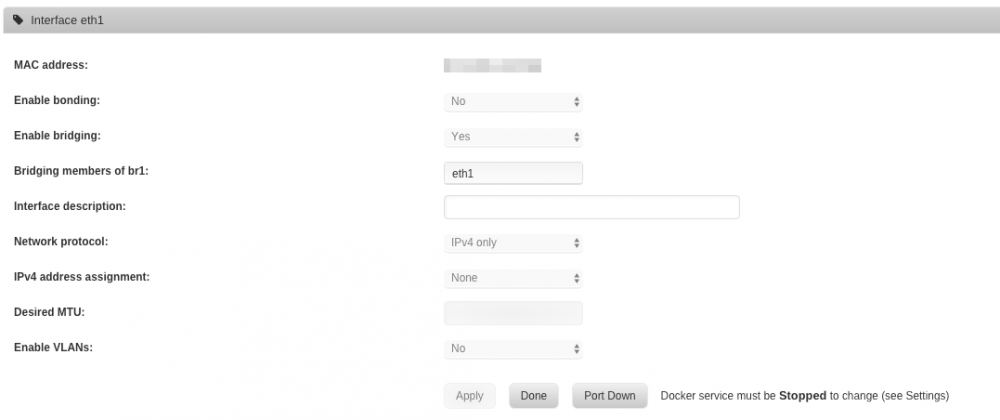Open the Enable bonding dropdown

pos(513,101)
